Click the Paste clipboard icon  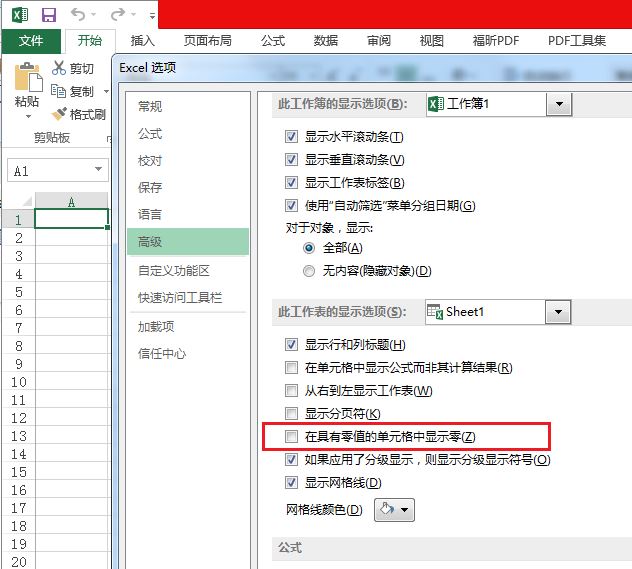pos(28,77)
